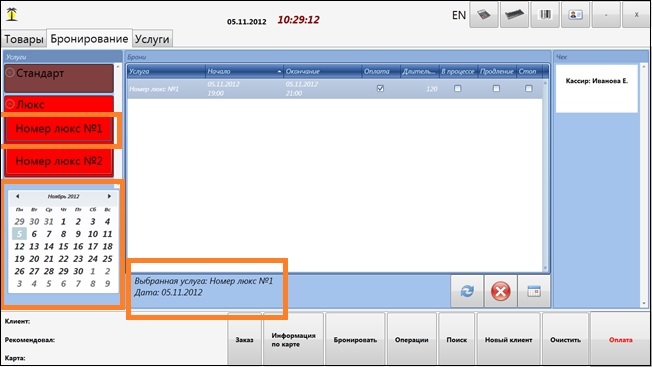
Task: Click the palm tree application logo
Action: tap(12, 14)
